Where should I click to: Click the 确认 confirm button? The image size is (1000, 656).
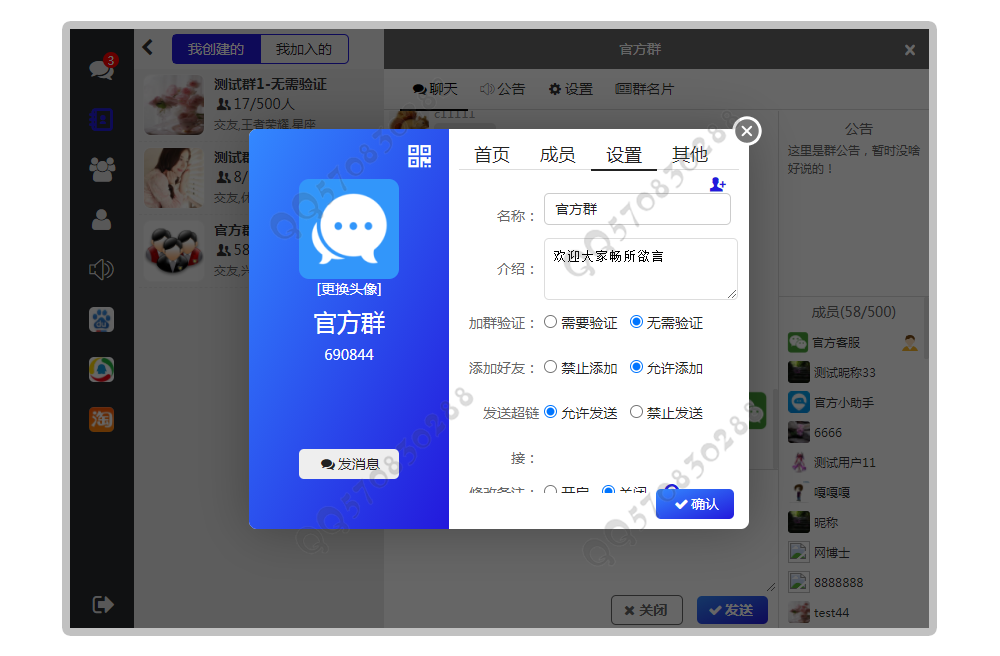[x=694, y=504]
